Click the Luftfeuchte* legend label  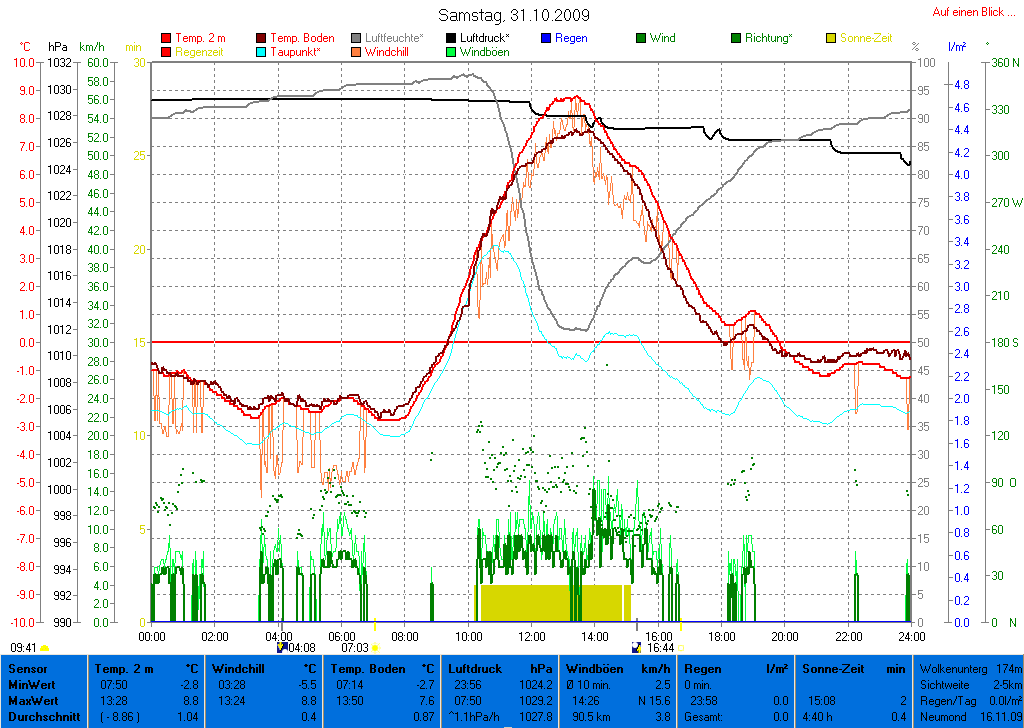coord(396,38)
